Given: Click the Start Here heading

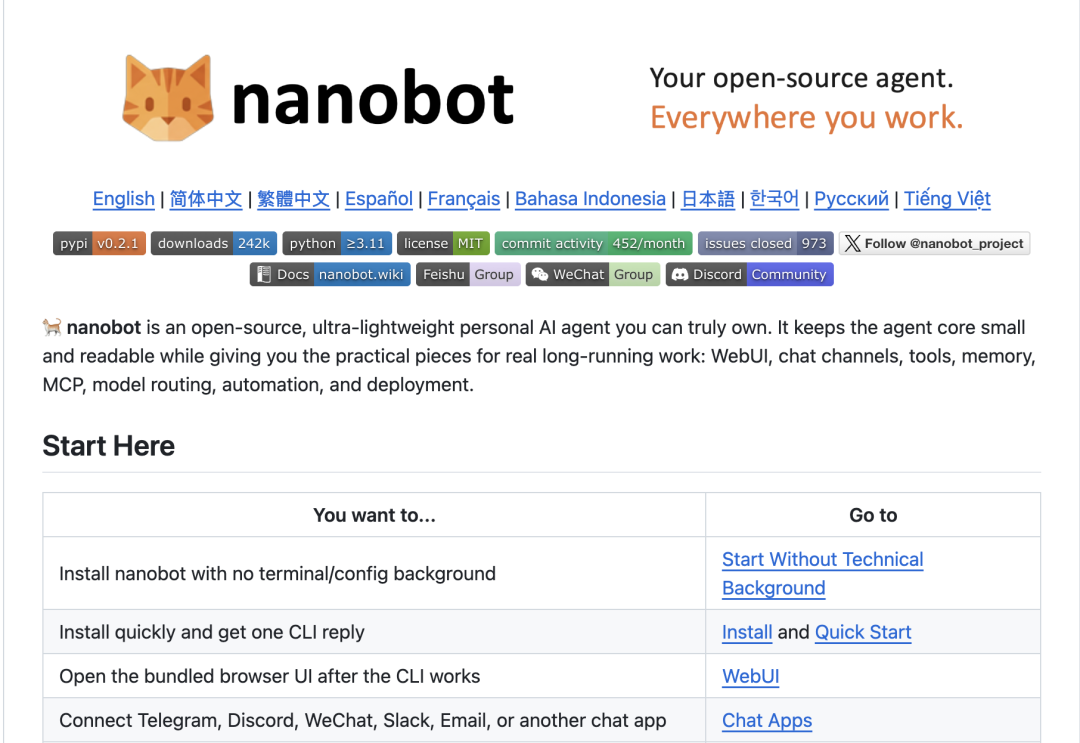Looking at the screenshot, I should (109, 446).
